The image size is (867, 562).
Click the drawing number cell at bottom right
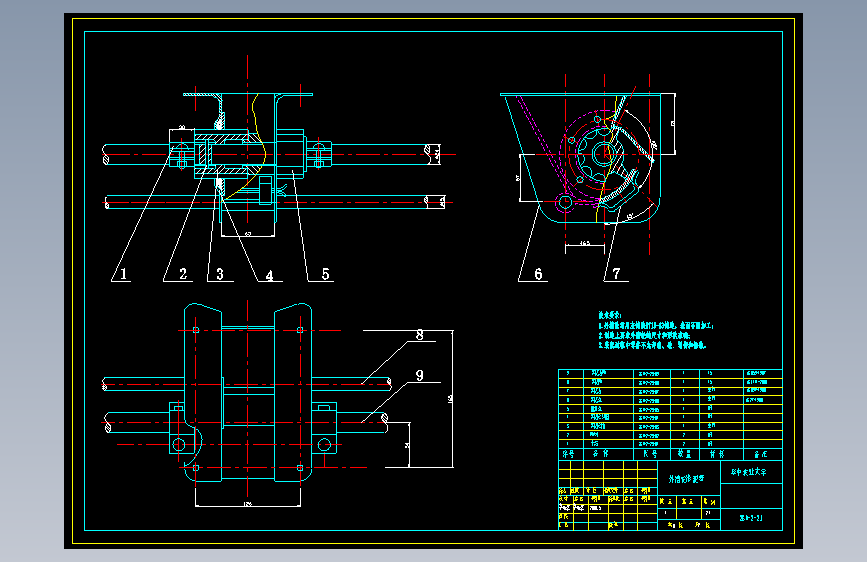coord(751,518)
